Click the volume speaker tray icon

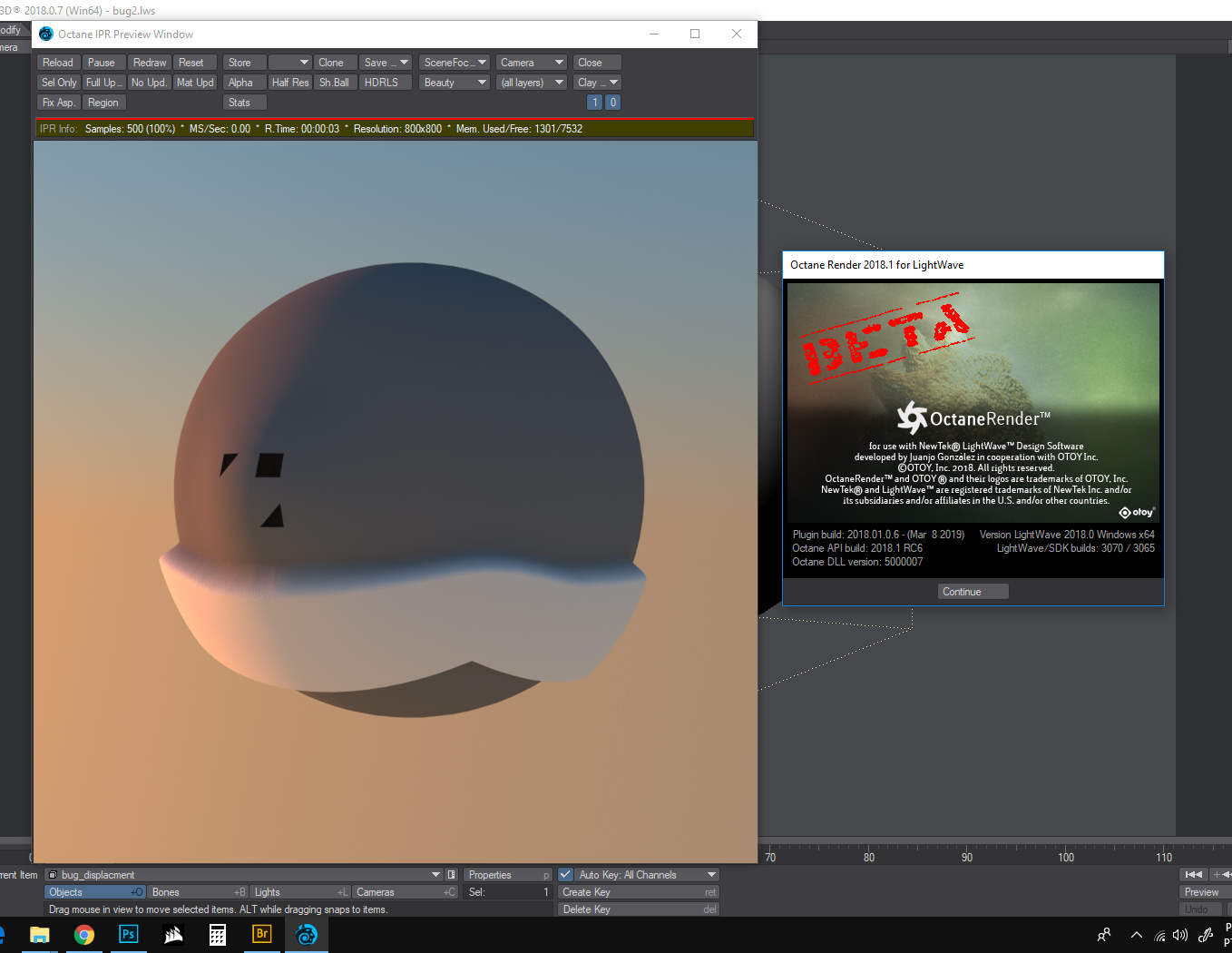pyautogui.click(x=1179, y=935)
